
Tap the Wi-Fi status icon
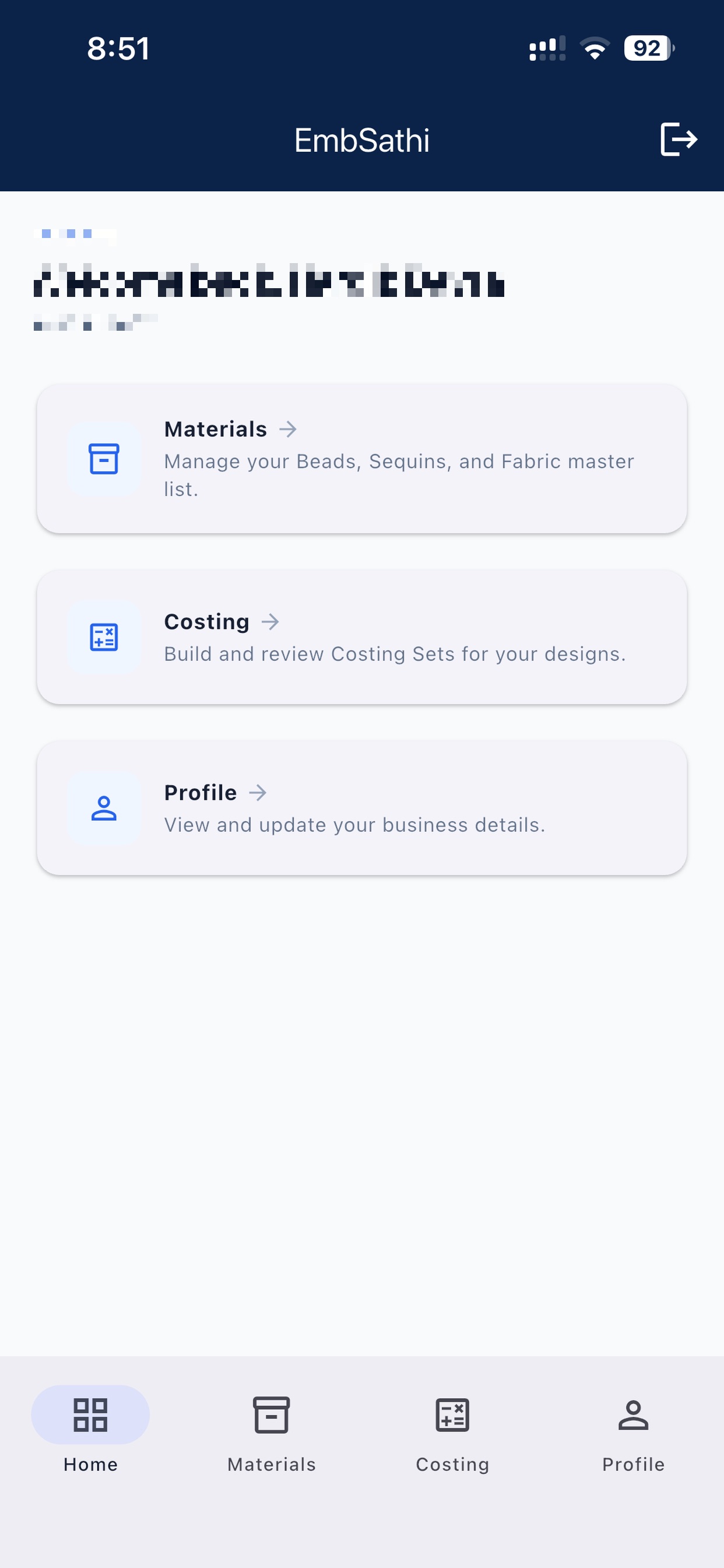coord(595,48)
